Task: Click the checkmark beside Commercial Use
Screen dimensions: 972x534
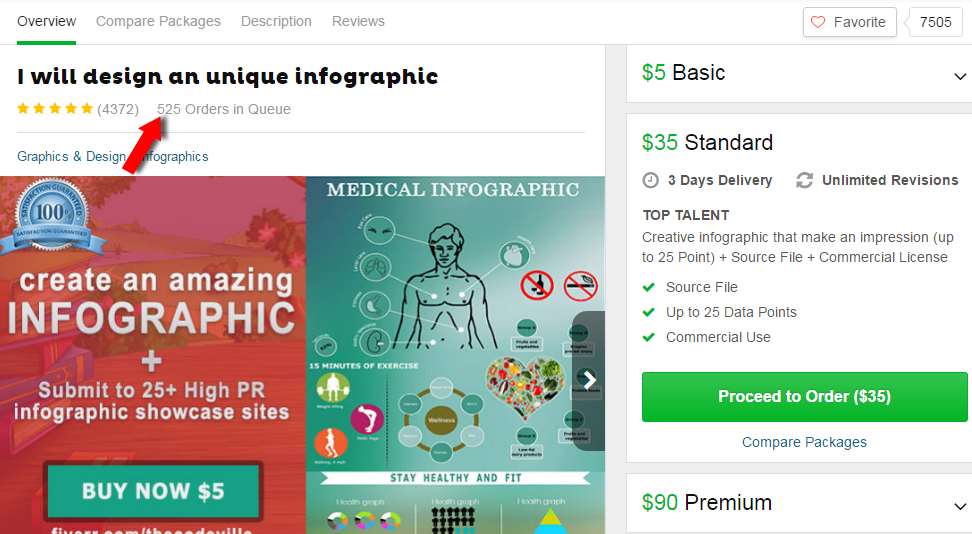Action: pyautogui.click(x=648, y=337)
